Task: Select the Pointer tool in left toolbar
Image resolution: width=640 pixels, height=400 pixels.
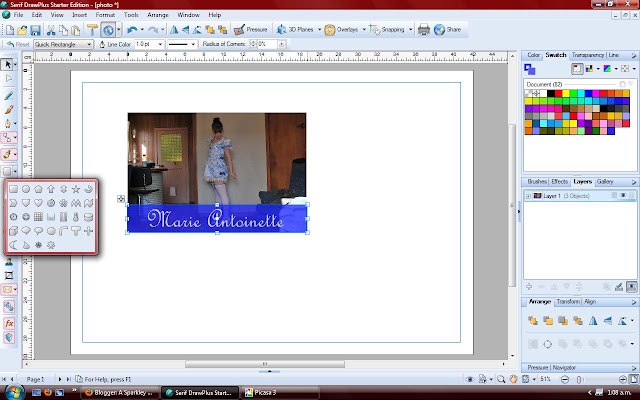Action: coord(7,64)
